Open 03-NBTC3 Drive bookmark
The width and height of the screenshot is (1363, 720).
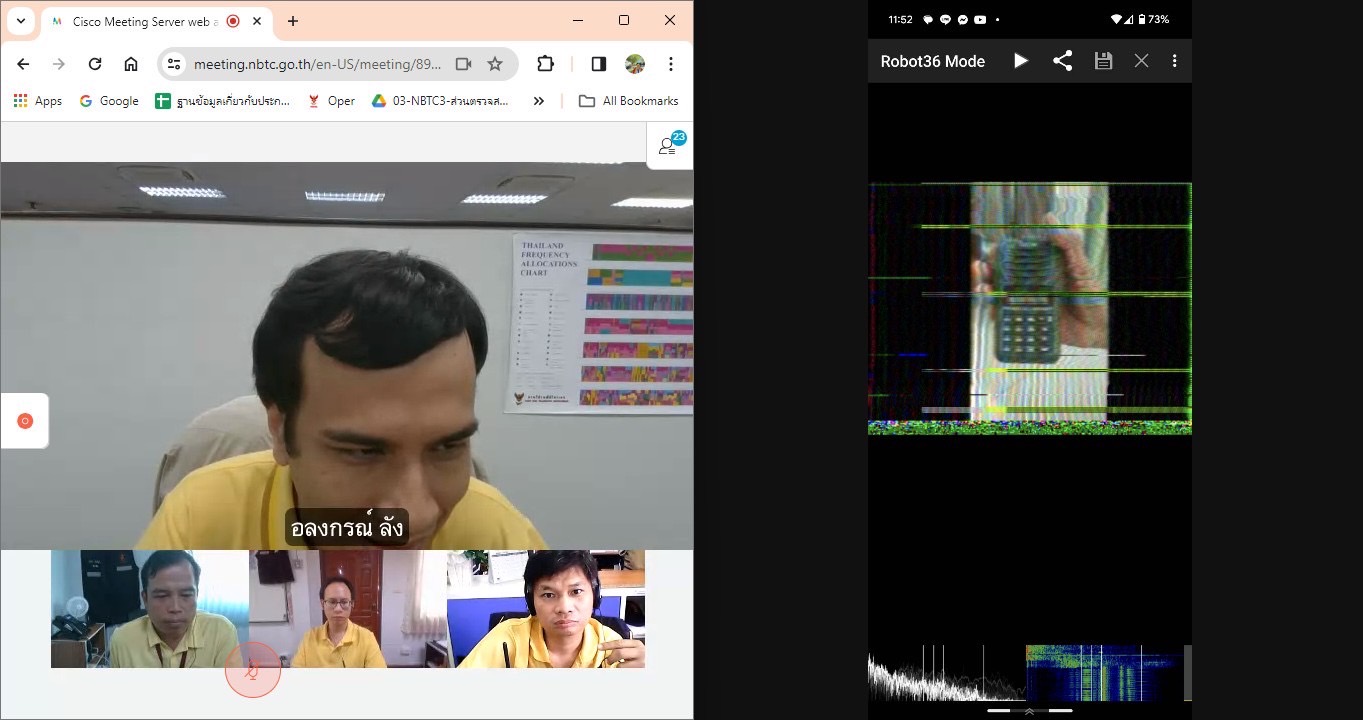pos(441,101)
